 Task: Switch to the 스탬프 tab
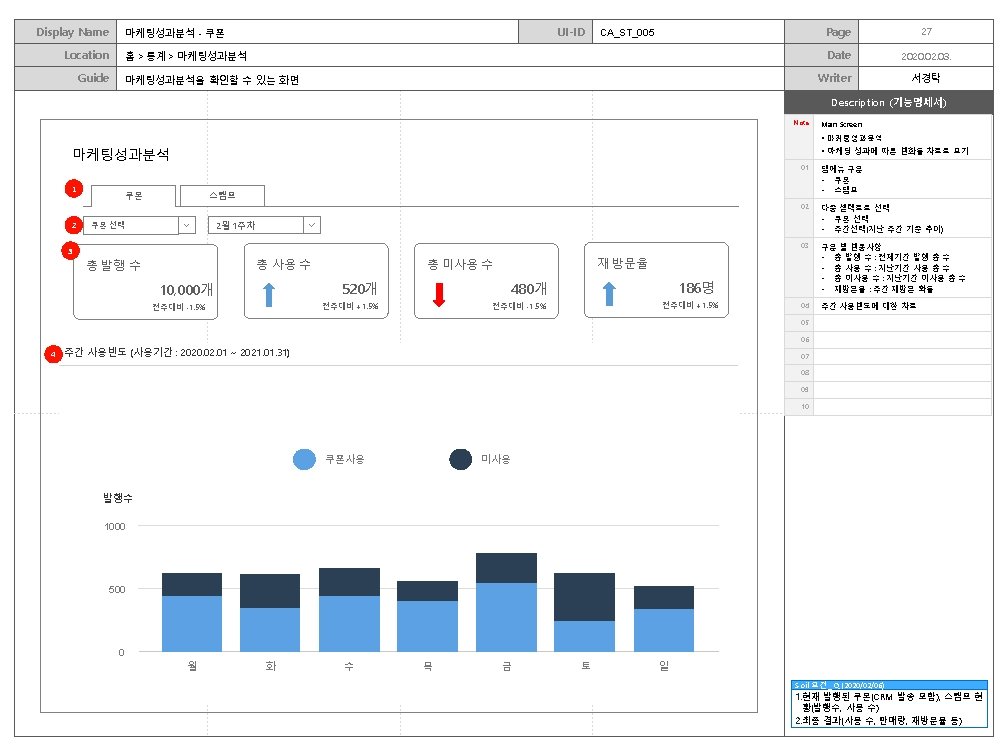(222, 195)
